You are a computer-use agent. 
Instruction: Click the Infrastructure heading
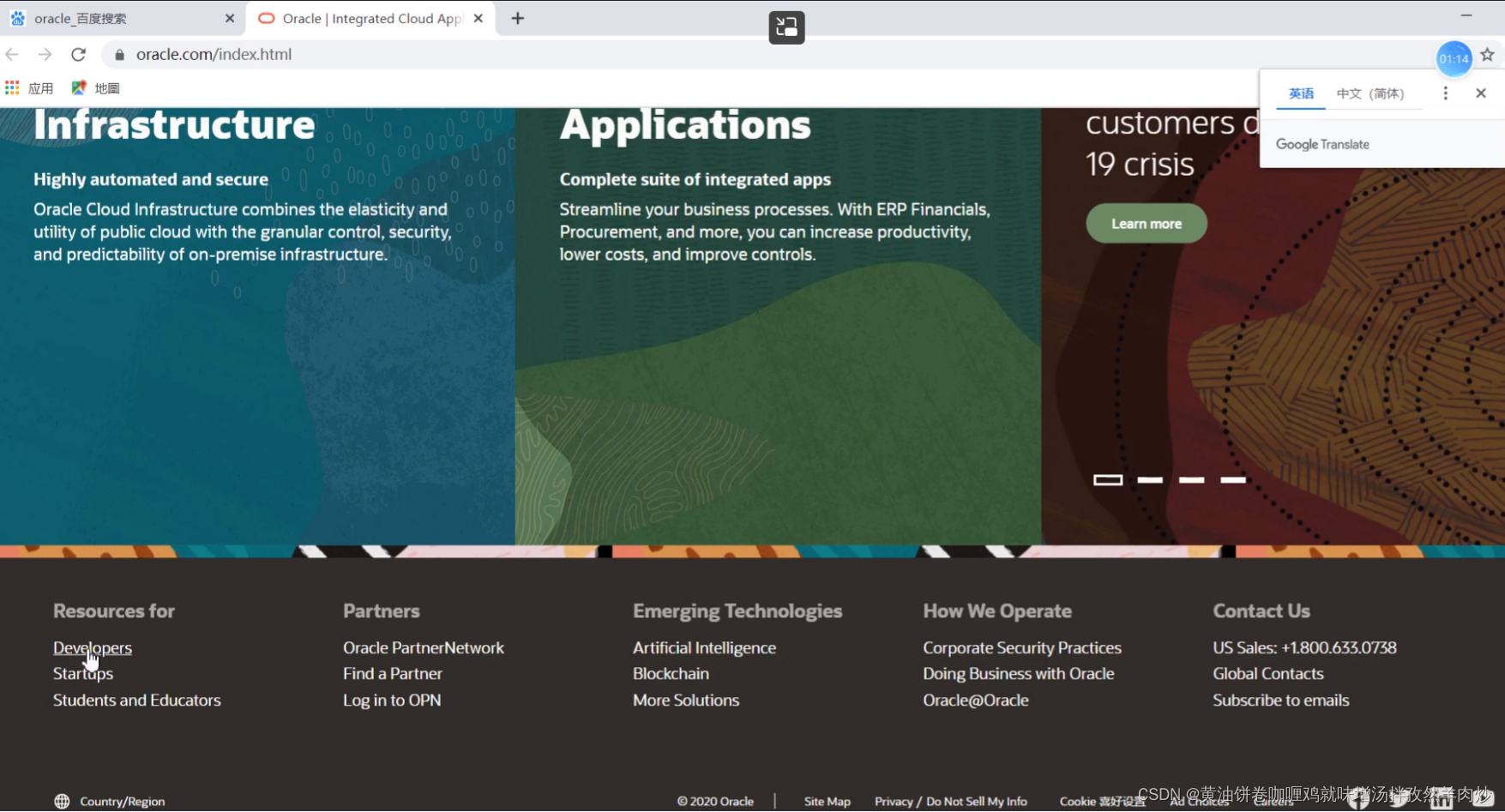(174, 125)
